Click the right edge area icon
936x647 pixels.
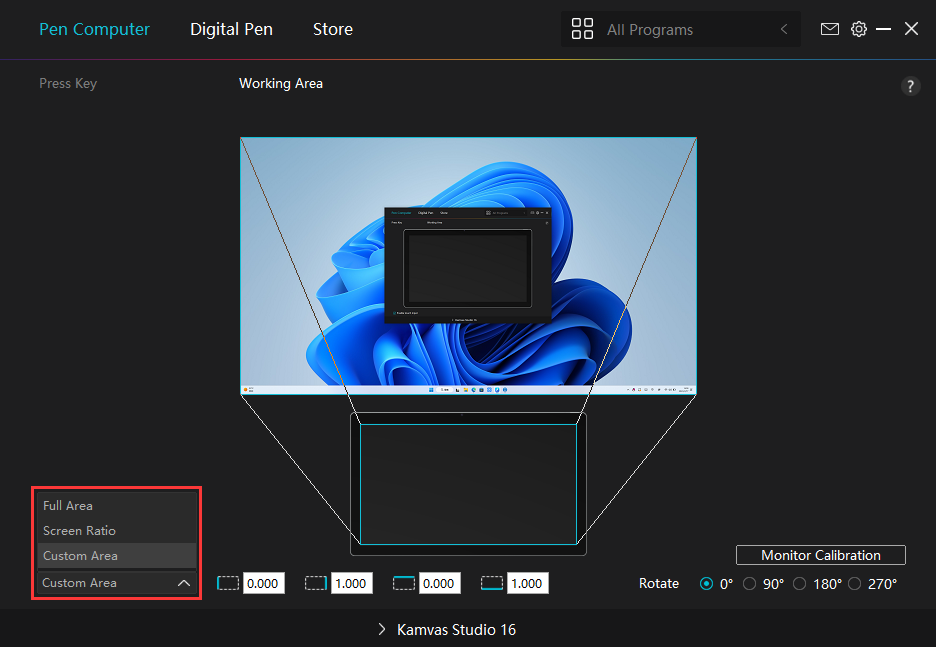(x=316, y=583)
